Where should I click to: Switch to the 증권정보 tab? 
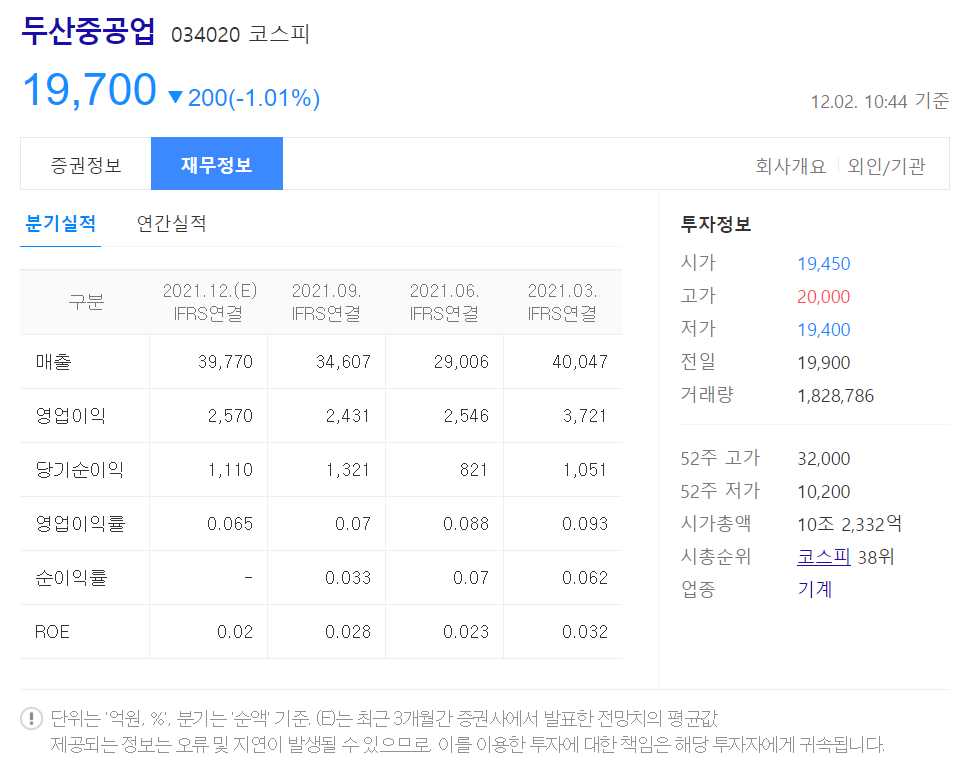click(x=84, y=163)
